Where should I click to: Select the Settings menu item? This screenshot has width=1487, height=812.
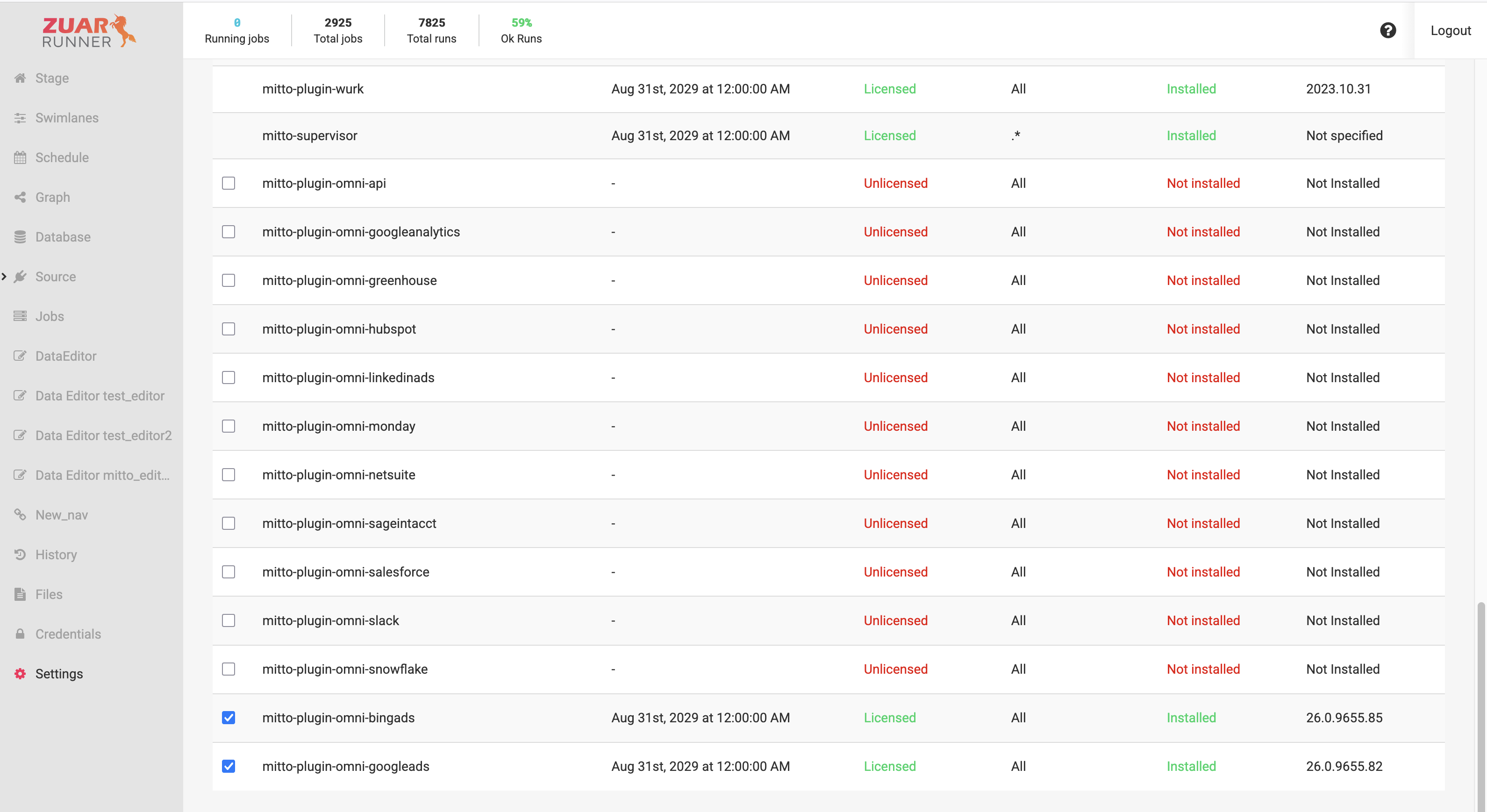(x=59, y=674)
